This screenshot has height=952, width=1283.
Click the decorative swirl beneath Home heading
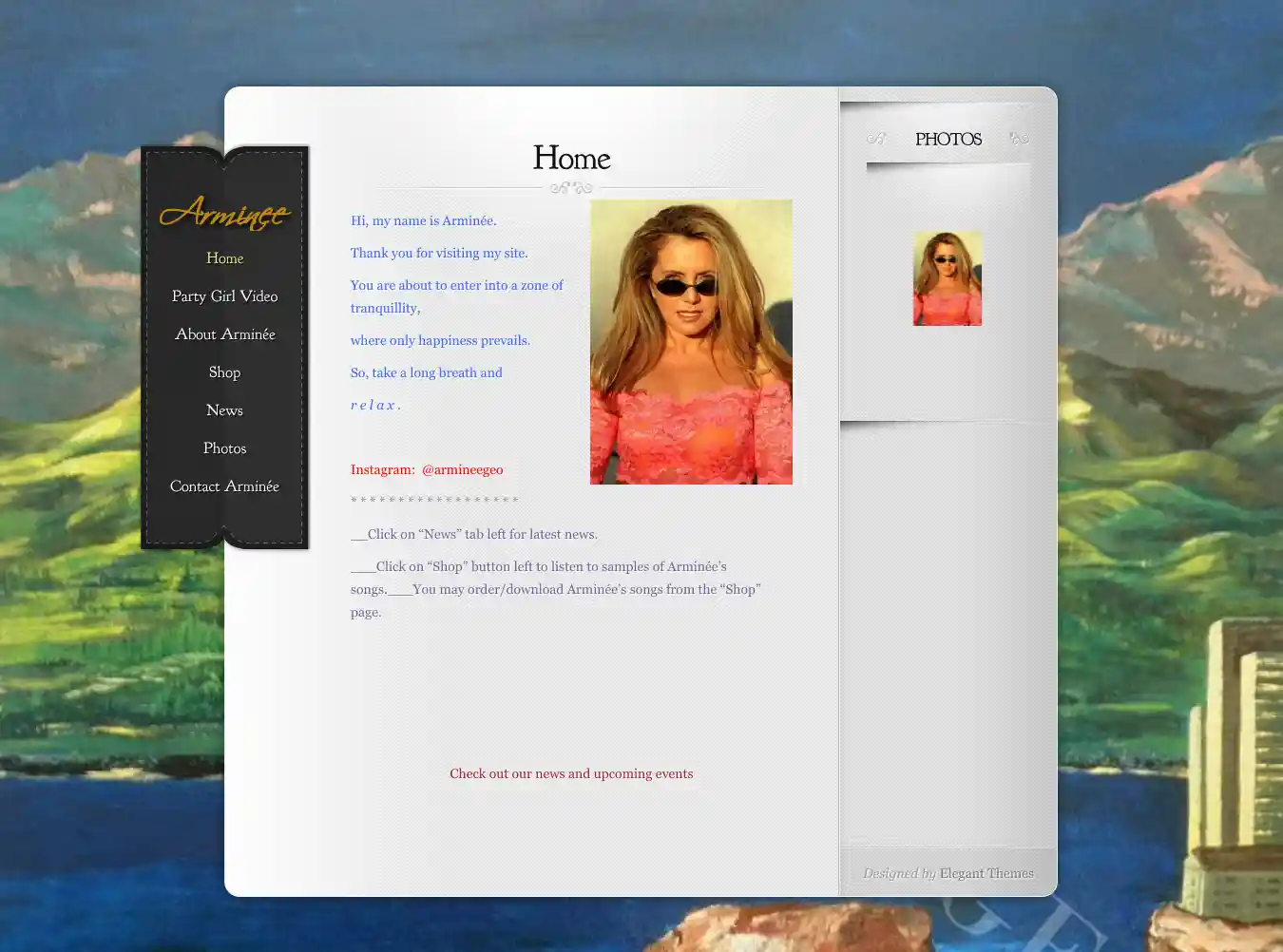point(571,187)
